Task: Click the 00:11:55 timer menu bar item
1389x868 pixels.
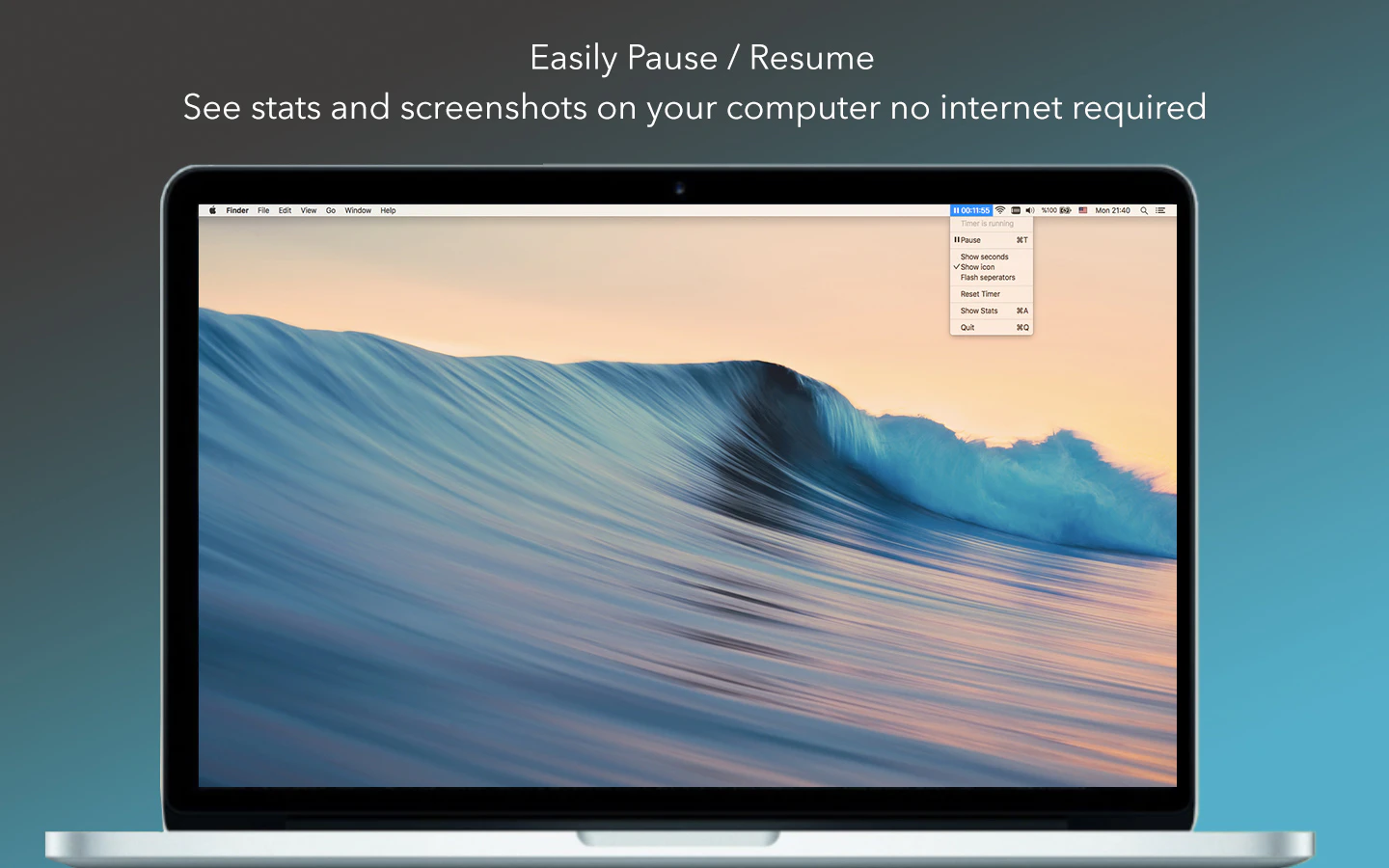Action: pos(971,210)
